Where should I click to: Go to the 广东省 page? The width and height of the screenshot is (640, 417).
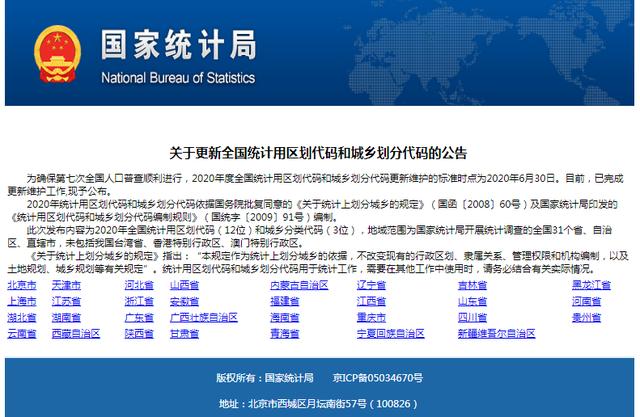(139, 317)
